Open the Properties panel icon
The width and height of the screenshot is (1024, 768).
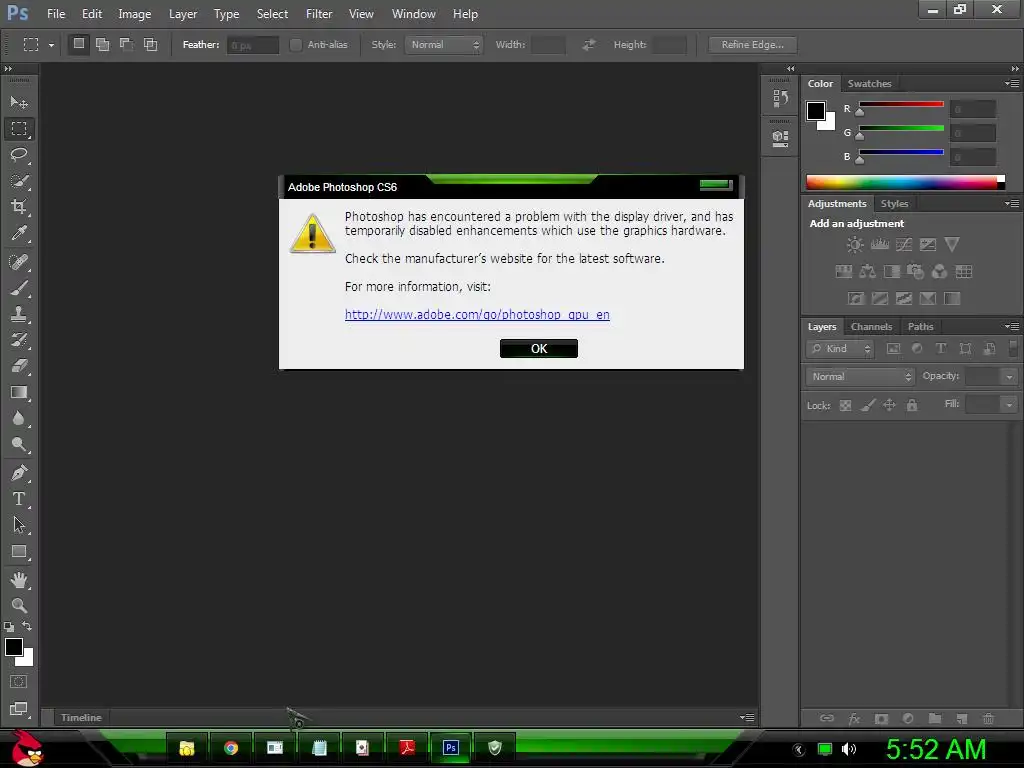(x=780, y=138)
